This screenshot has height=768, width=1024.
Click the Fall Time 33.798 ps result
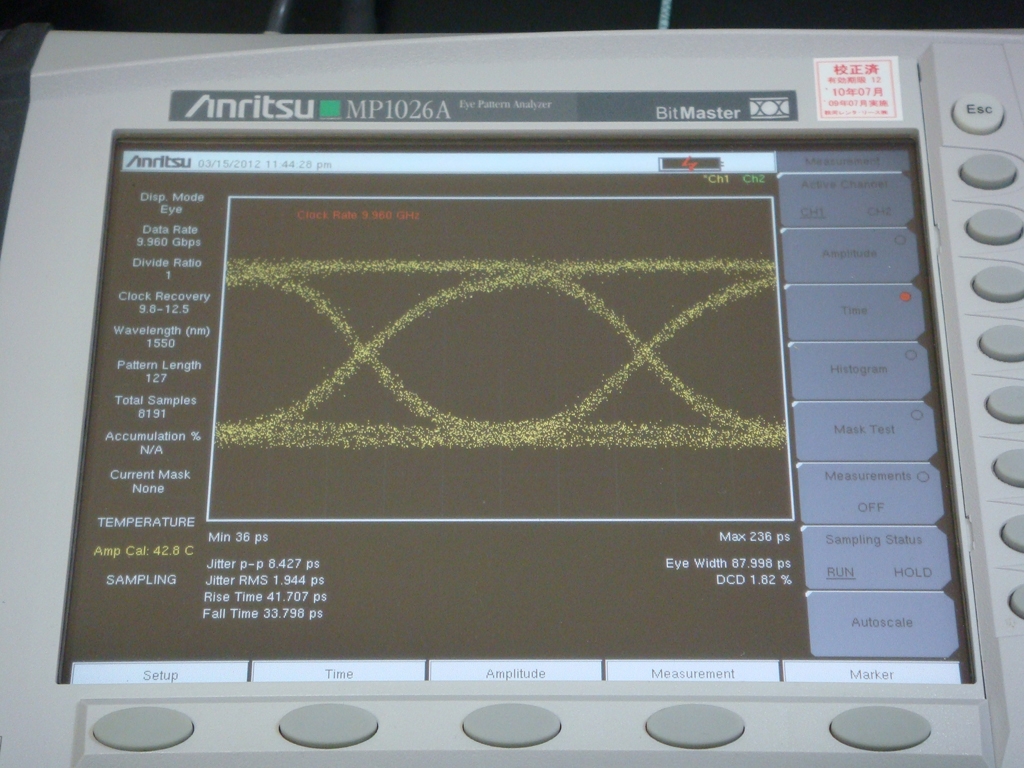[263, 614]
